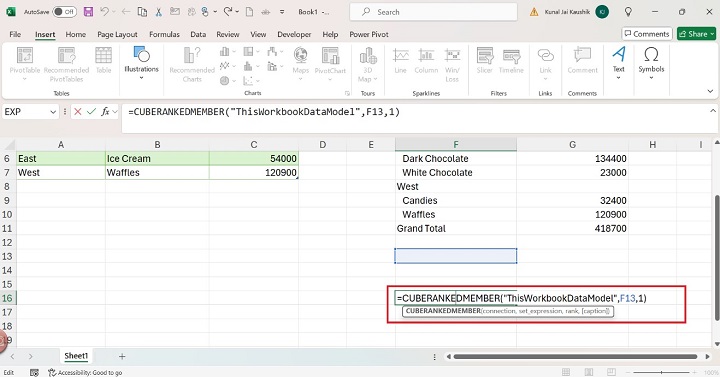Image resolution: width=720 pixels, height=377 pixels.
Task: Switch to Page Layout view icon
Action: click(589, 372)
